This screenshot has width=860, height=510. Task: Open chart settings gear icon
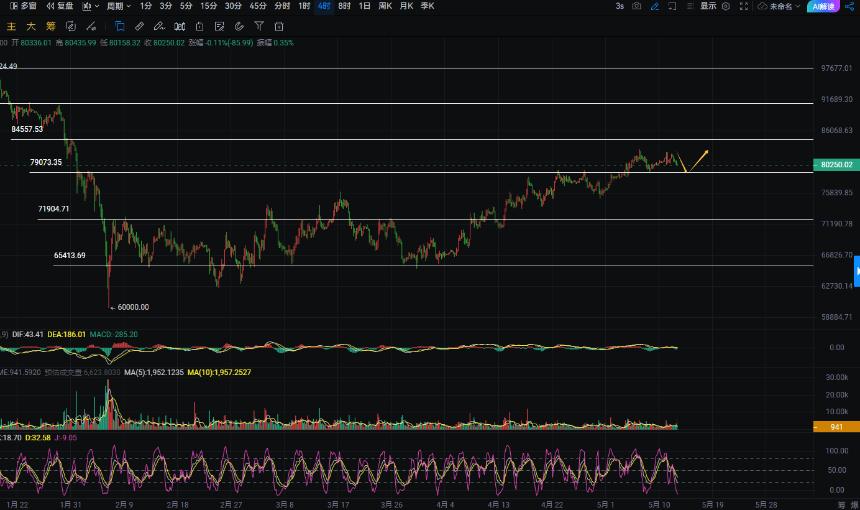[726, 6]
